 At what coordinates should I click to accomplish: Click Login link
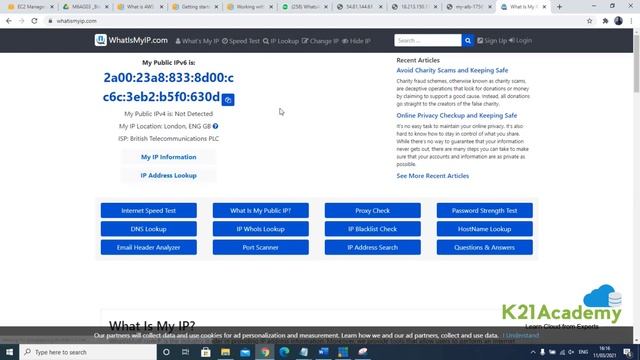[x=520, y=40]
